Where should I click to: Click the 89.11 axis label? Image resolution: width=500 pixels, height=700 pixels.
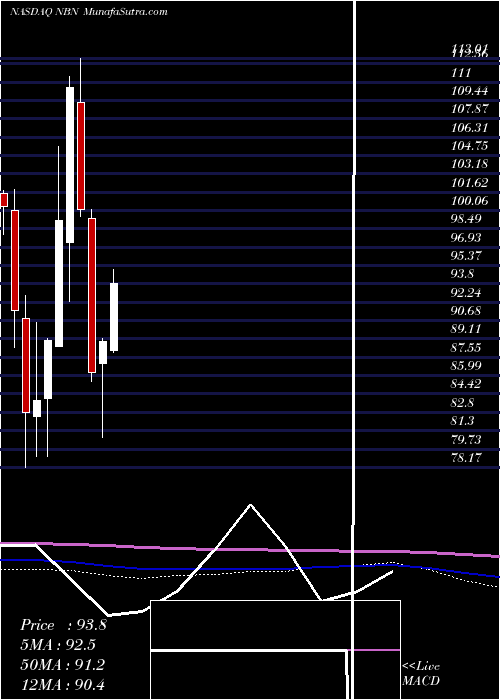tap(466, 329)
